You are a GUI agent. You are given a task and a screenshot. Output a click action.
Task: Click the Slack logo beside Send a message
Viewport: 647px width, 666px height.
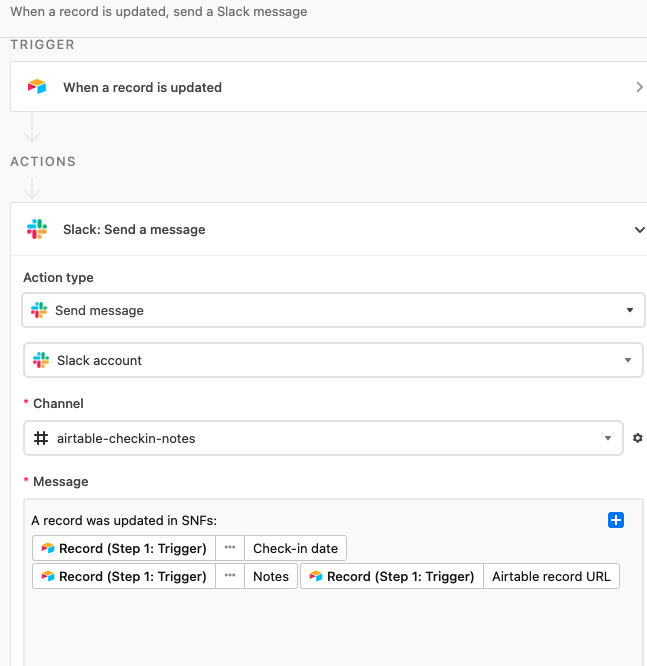[x=37, y=229]
